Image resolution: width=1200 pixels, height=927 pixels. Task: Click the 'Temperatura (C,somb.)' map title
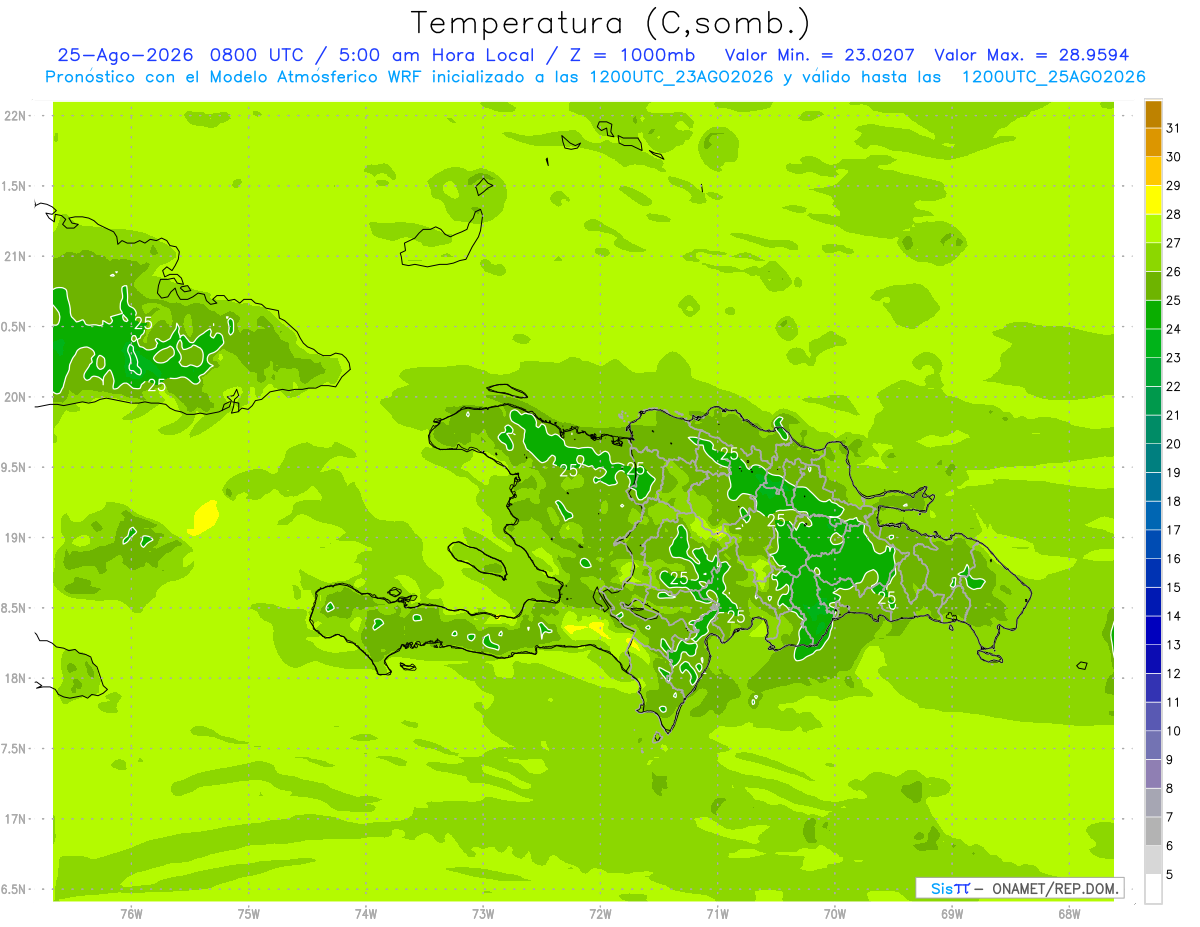coord(611,23)
